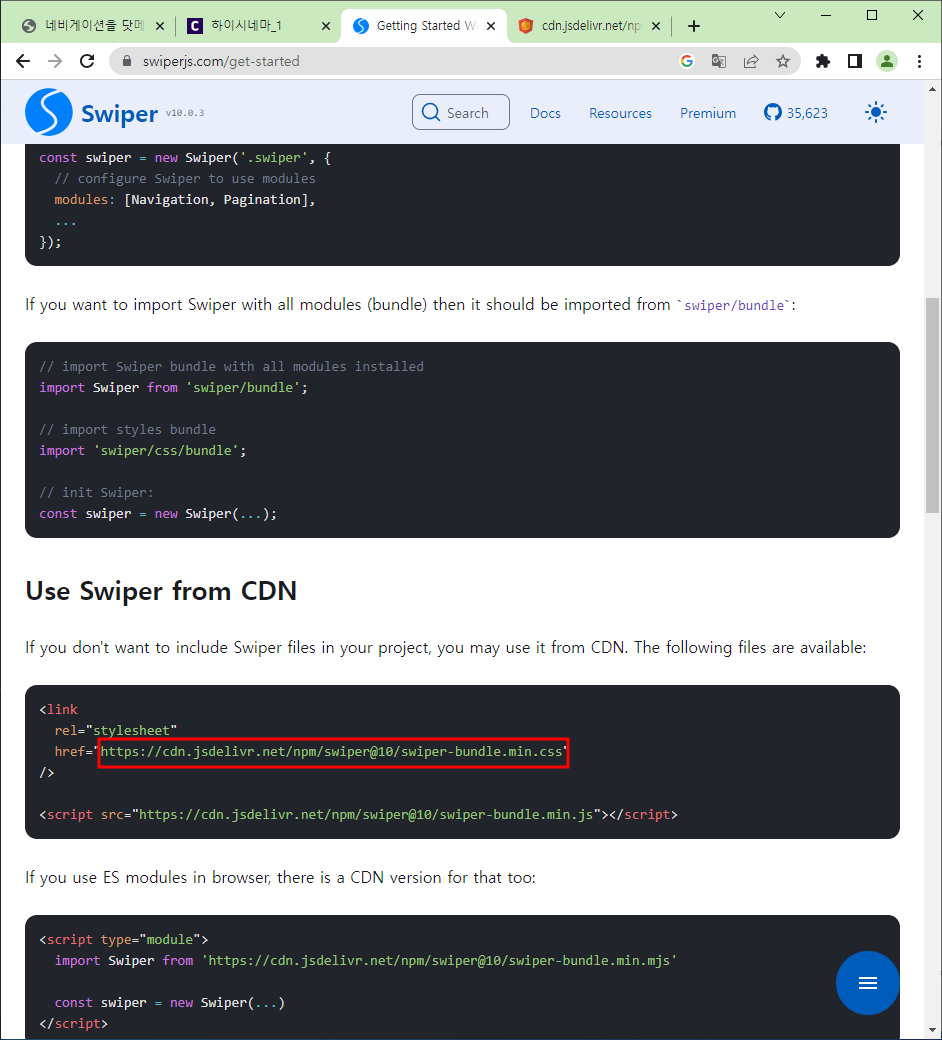Click the Search box in header
Screen dimensions: 942x1040
click(461, 112)
